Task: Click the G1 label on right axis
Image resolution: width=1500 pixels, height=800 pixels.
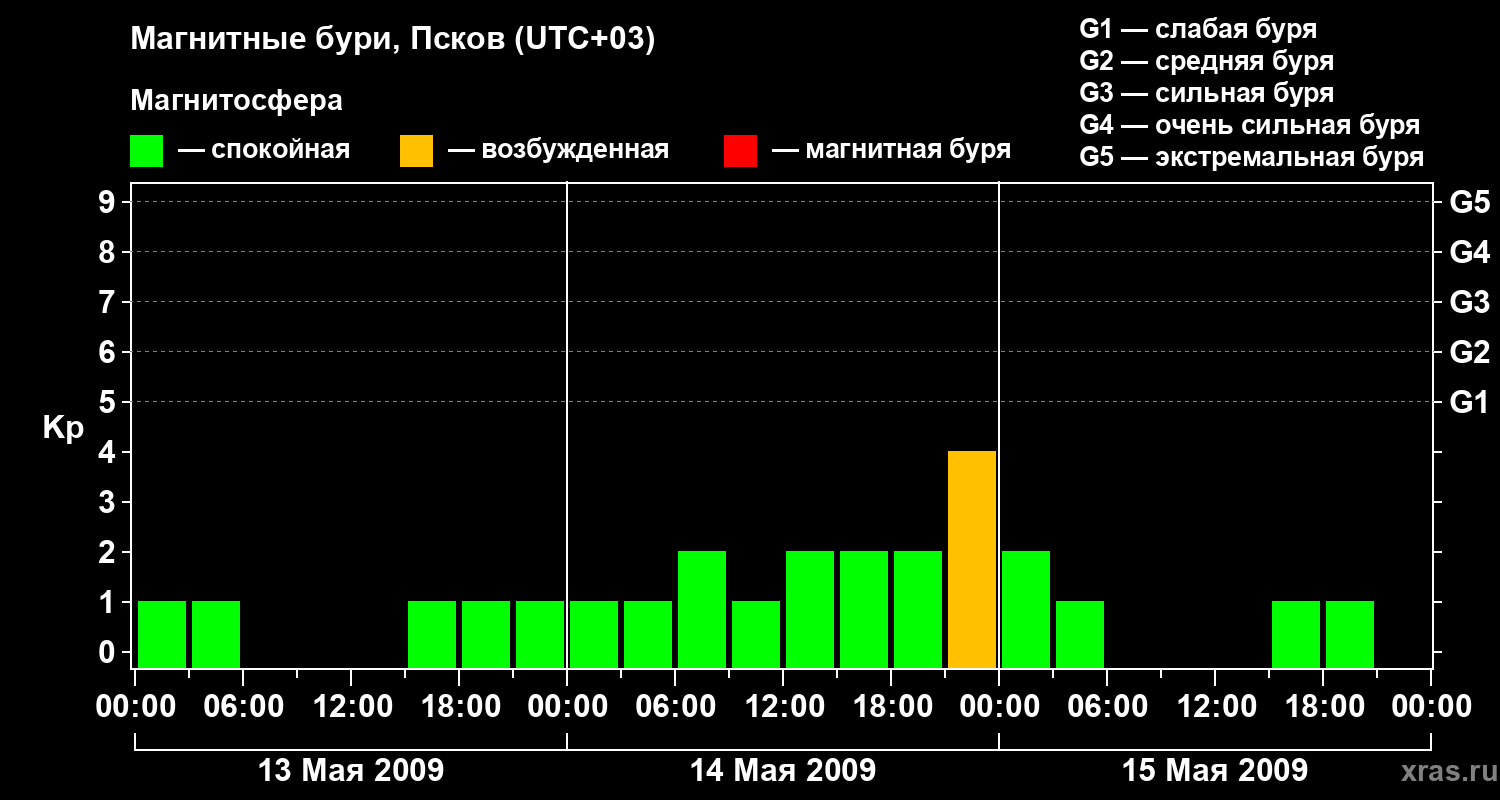Action: click(x=1469, y=403)
